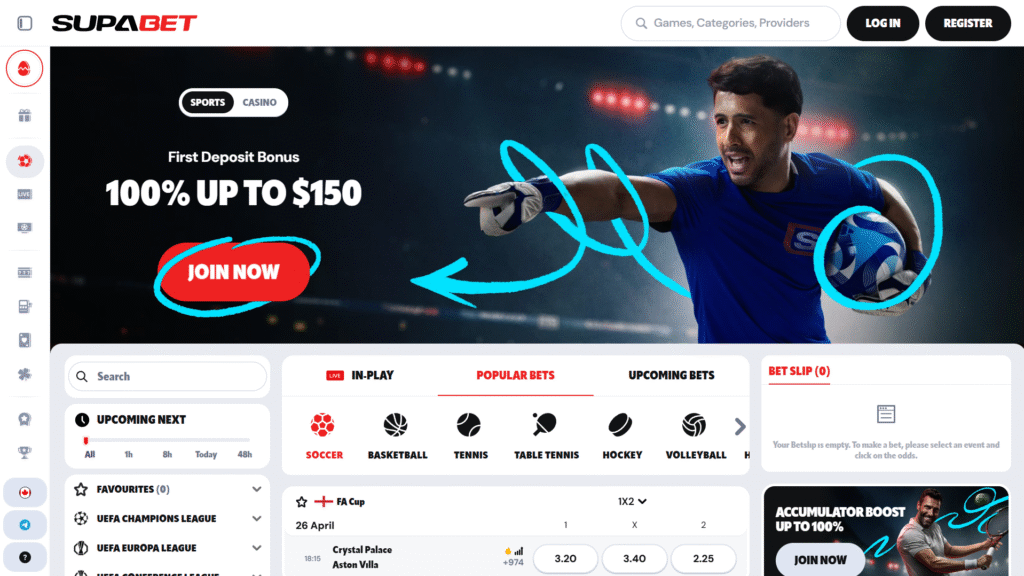The height and width of the screenshot is (576, 1024).
Task: Switch to the In-Play tab
Action: (360, 376)
